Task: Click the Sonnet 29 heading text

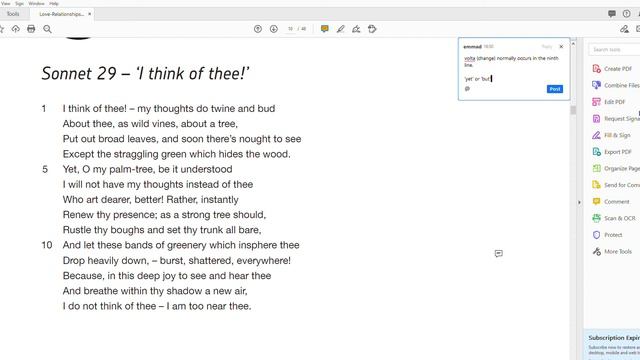Action: pos(146,73)
